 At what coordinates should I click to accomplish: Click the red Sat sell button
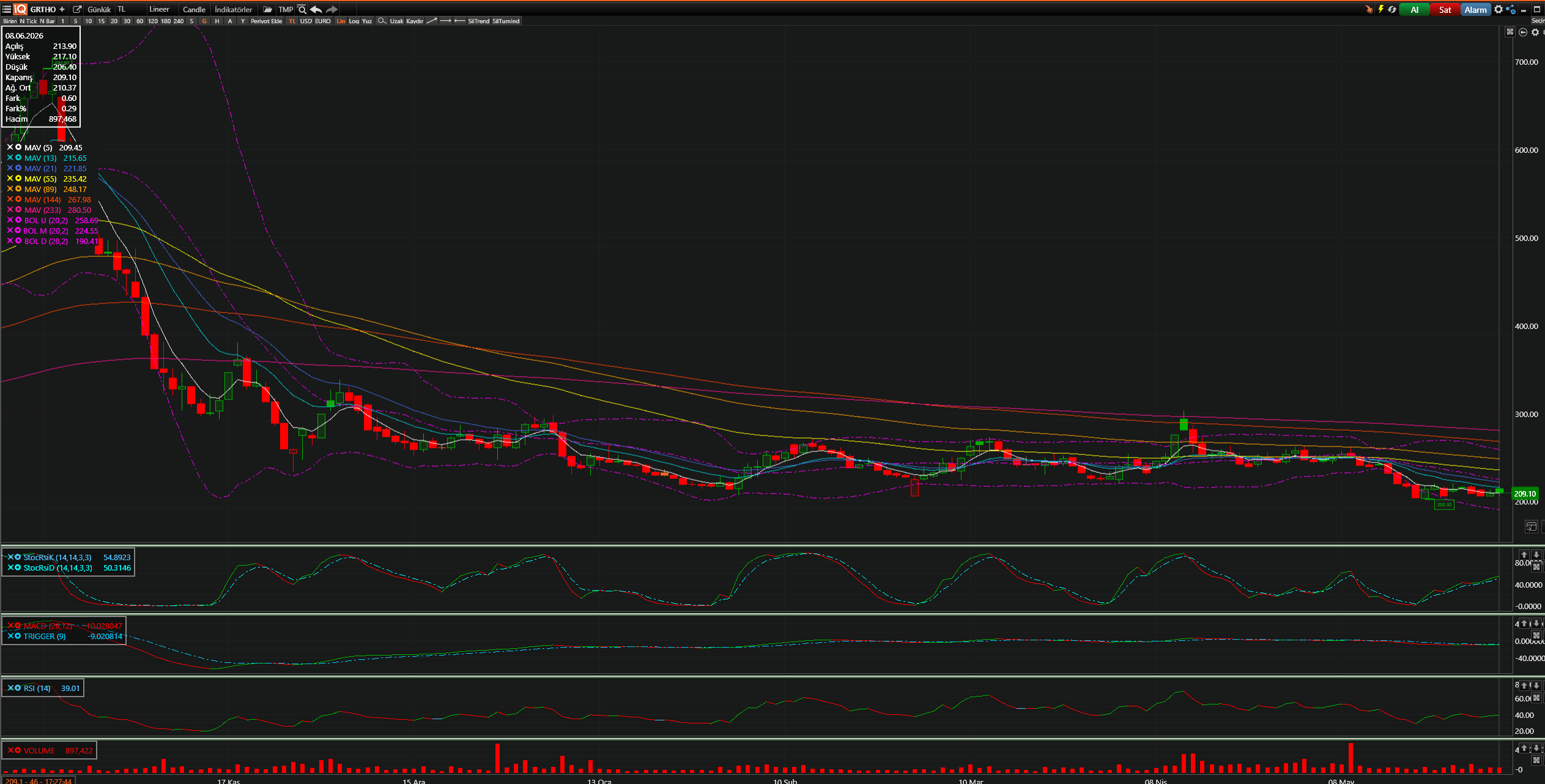pyautogui.click(x=1445, y=9)
